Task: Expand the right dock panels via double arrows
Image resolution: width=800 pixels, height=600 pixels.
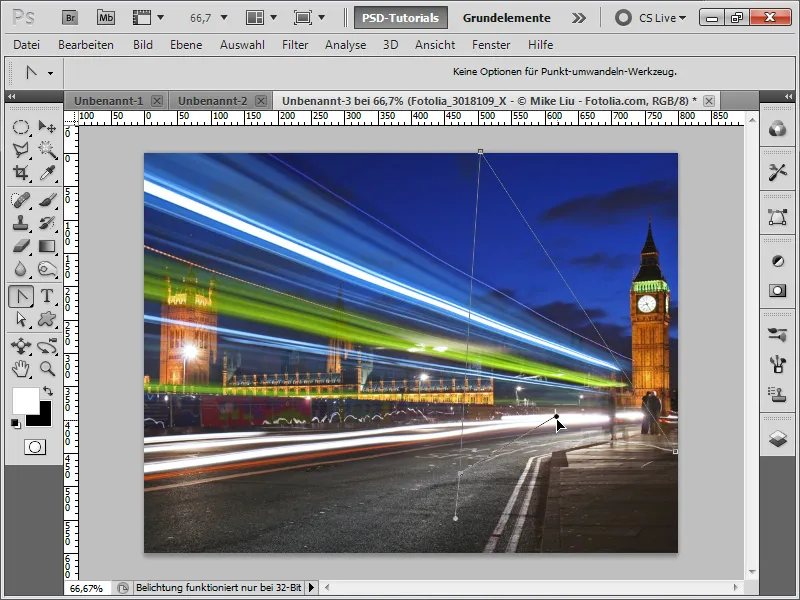Action: click(789, 96)
